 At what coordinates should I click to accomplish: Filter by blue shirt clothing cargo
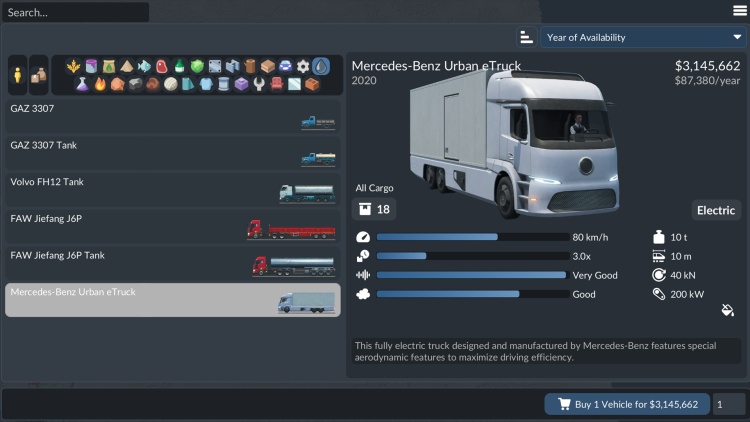pos(206,84)
